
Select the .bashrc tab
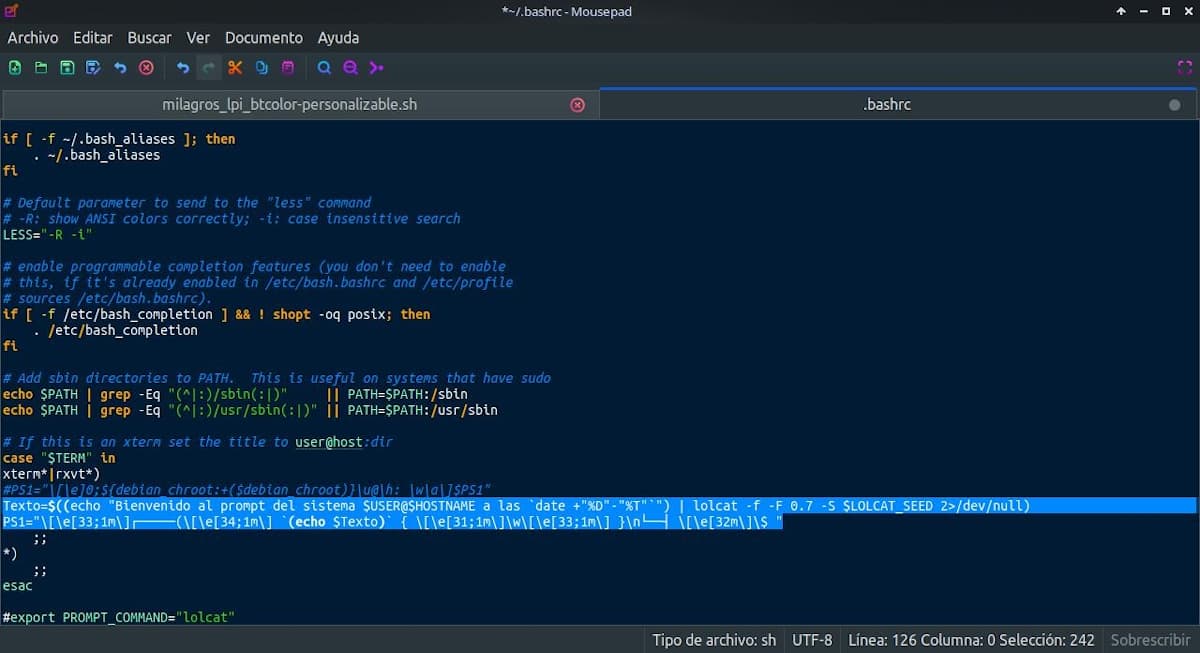click(x=887, y=104)
